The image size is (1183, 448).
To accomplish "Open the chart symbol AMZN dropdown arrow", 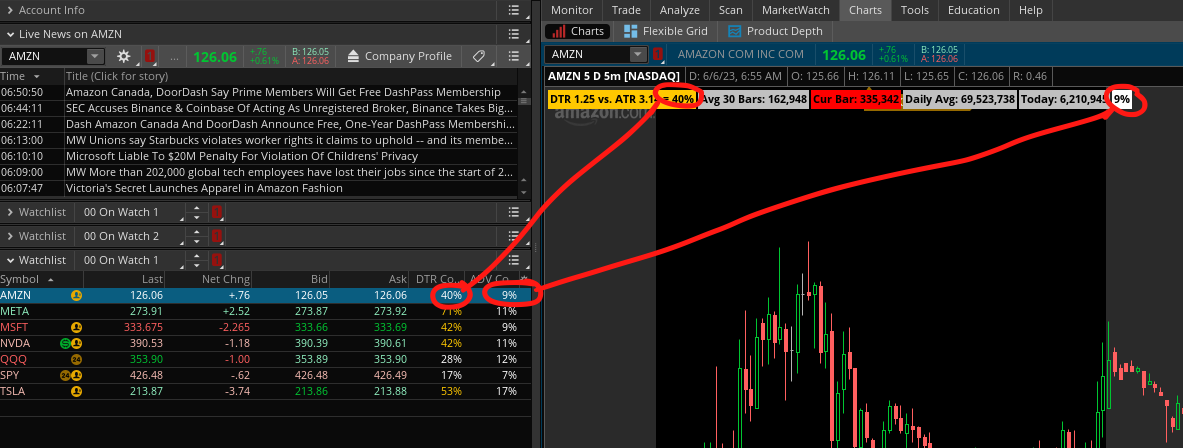I will click(638, 54).
